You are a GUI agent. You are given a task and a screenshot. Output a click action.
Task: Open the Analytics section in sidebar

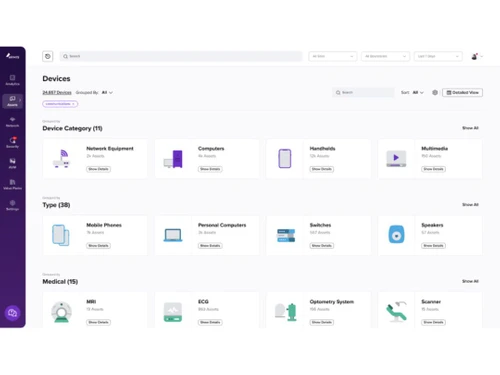pos(12,80)
